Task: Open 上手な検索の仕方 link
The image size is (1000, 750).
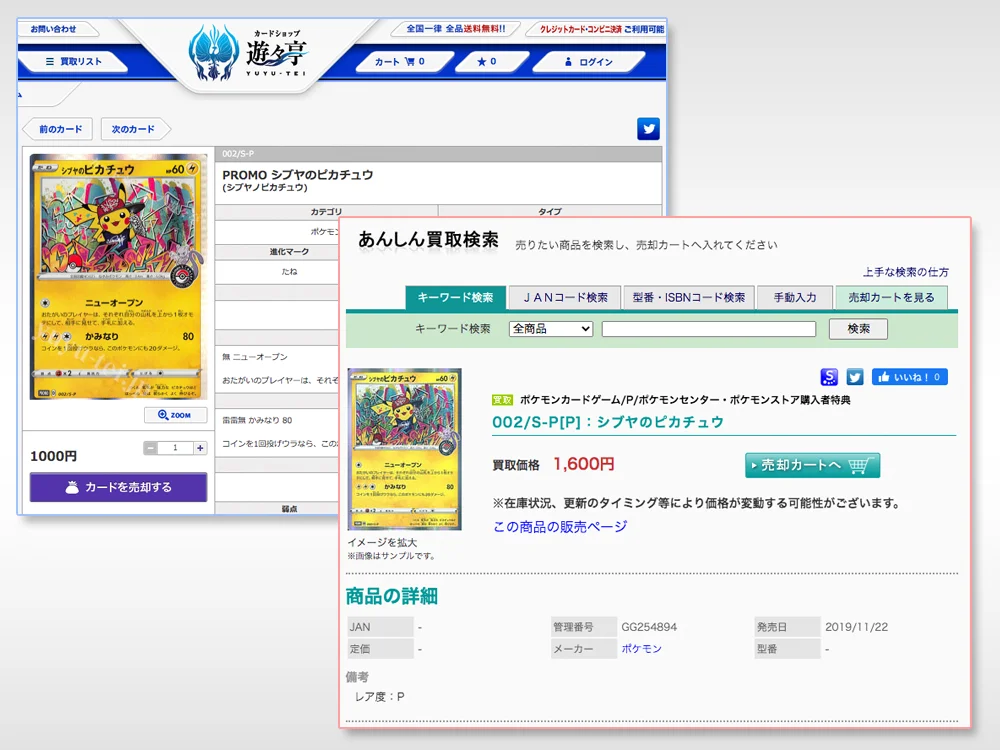Action: tap(906, 272)
